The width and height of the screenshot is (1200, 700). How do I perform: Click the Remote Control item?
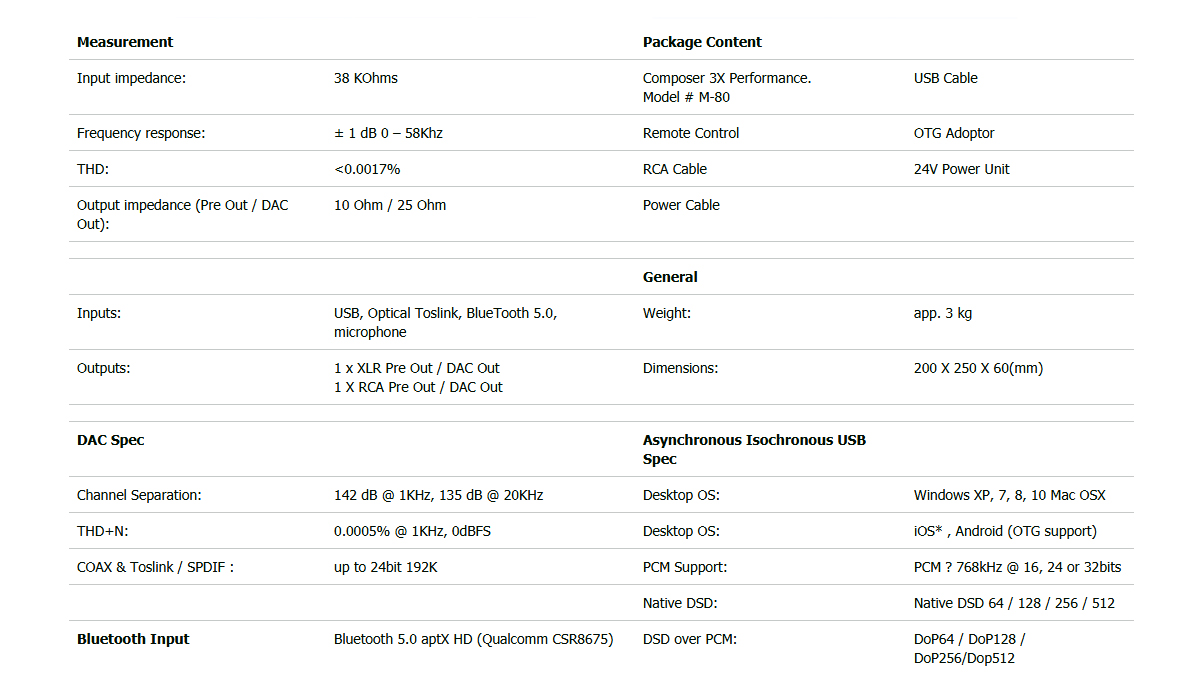[691, 133]
